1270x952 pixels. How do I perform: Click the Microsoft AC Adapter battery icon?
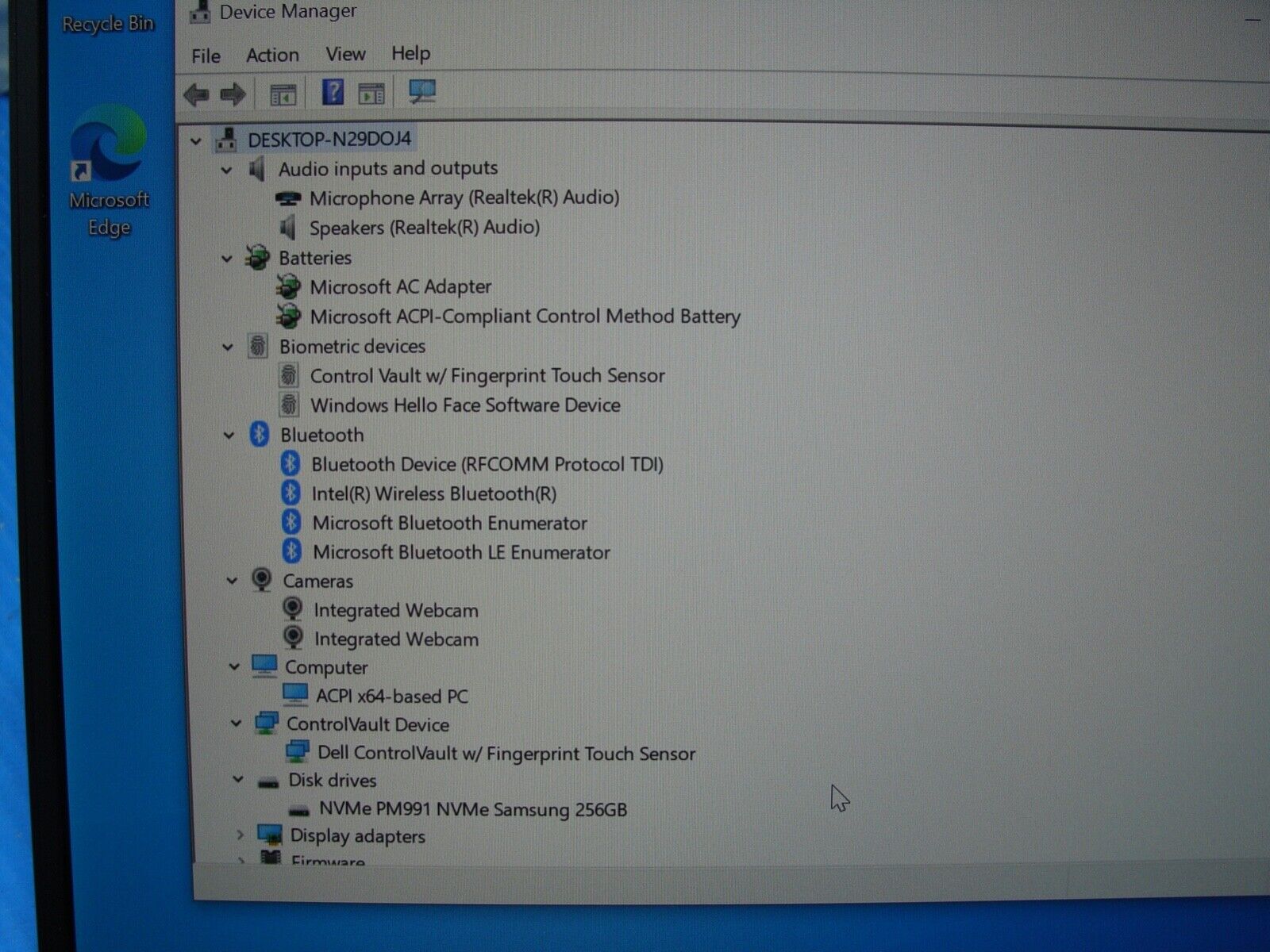pyautogui.click(x=287, y=286)
